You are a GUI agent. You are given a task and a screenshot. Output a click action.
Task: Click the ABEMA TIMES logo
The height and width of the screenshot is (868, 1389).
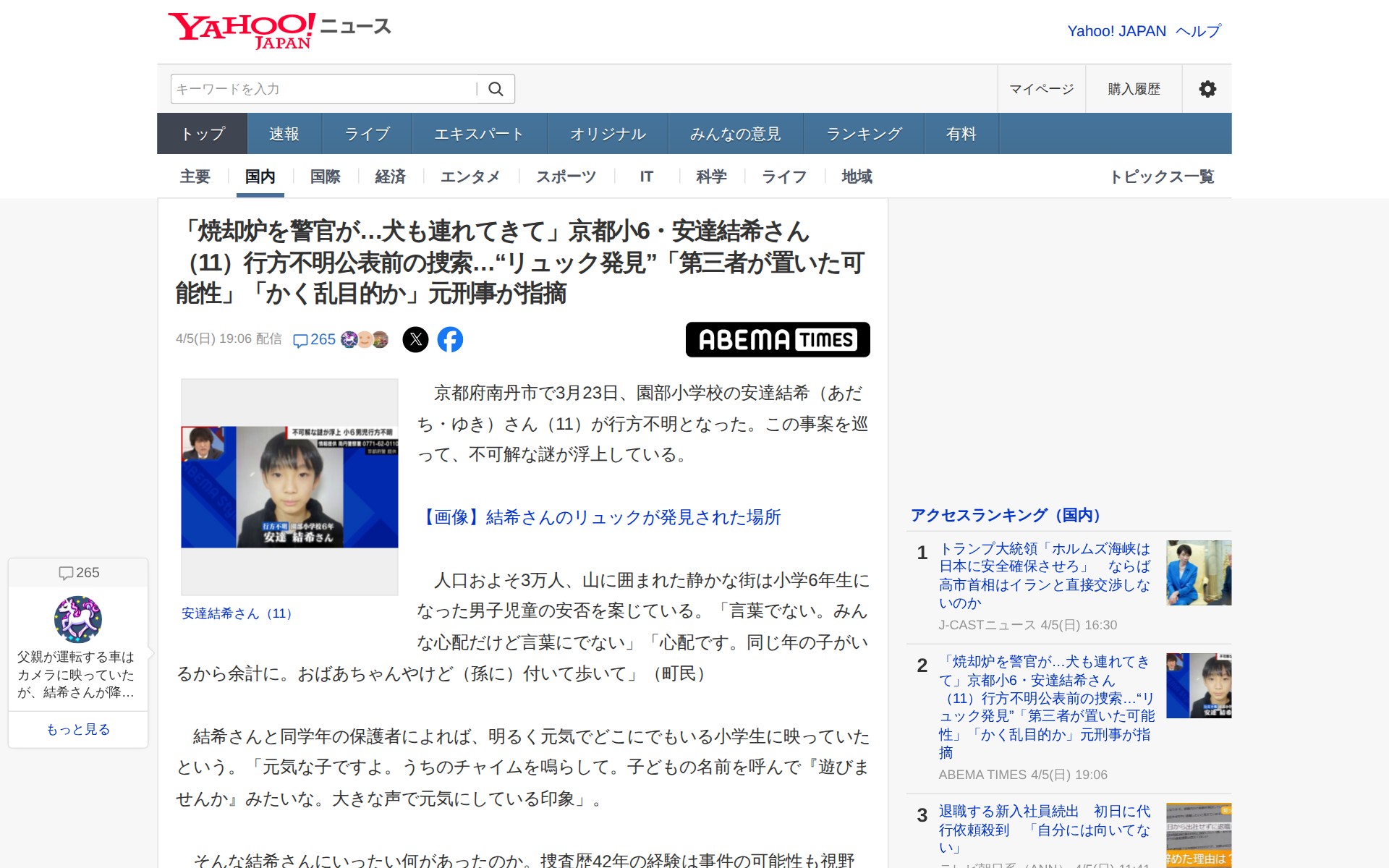pos(778,340)
